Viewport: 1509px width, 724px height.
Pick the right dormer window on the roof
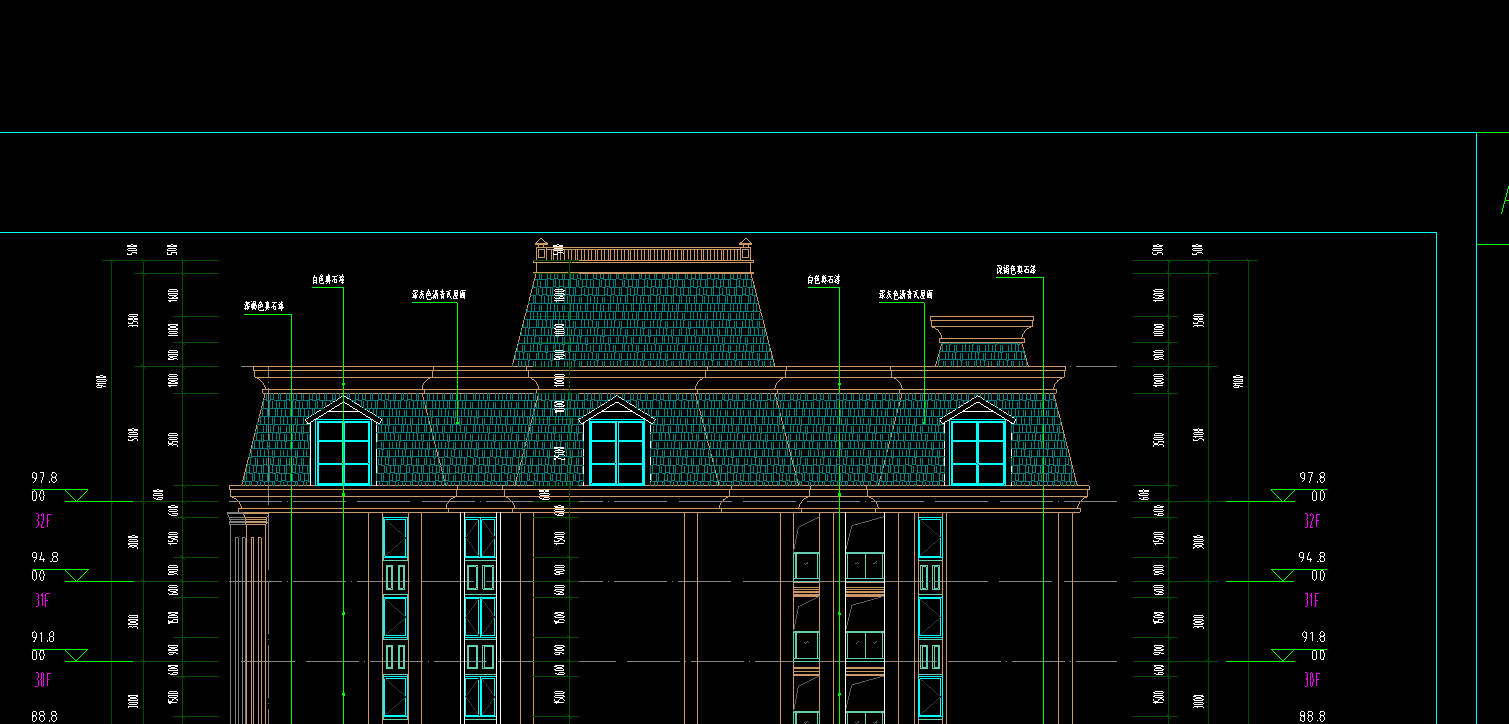[977, 442]
